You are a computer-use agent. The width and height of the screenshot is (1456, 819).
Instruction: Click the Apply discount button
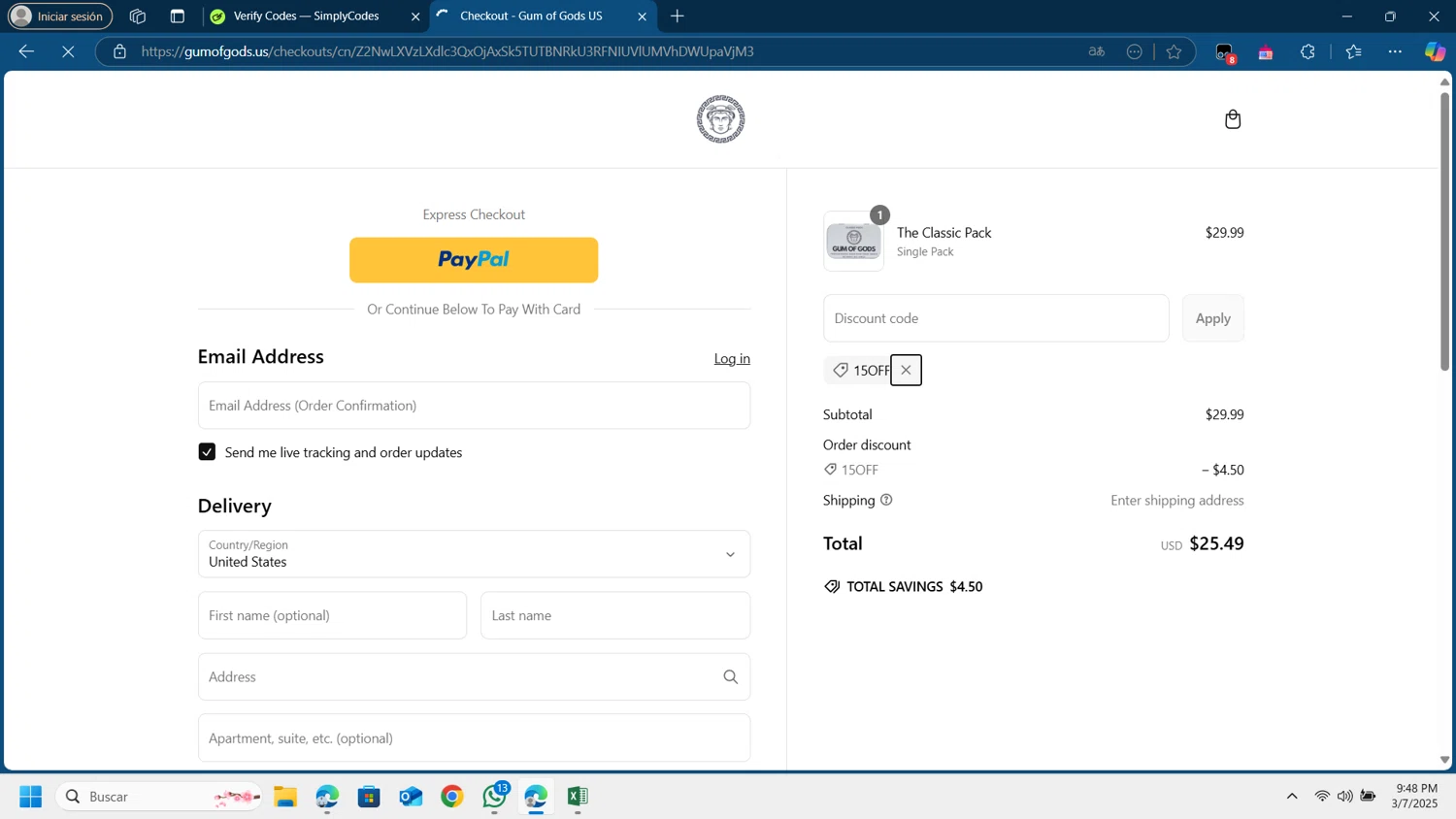pyautogui.click(x=1212, y=318)
